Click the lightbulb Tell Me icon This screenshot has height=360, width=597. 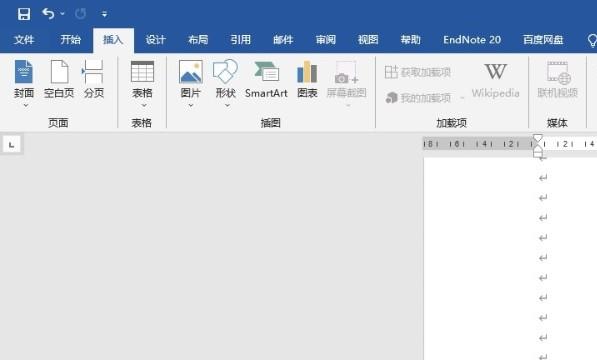pyautogui.click(x=592, y=40)
